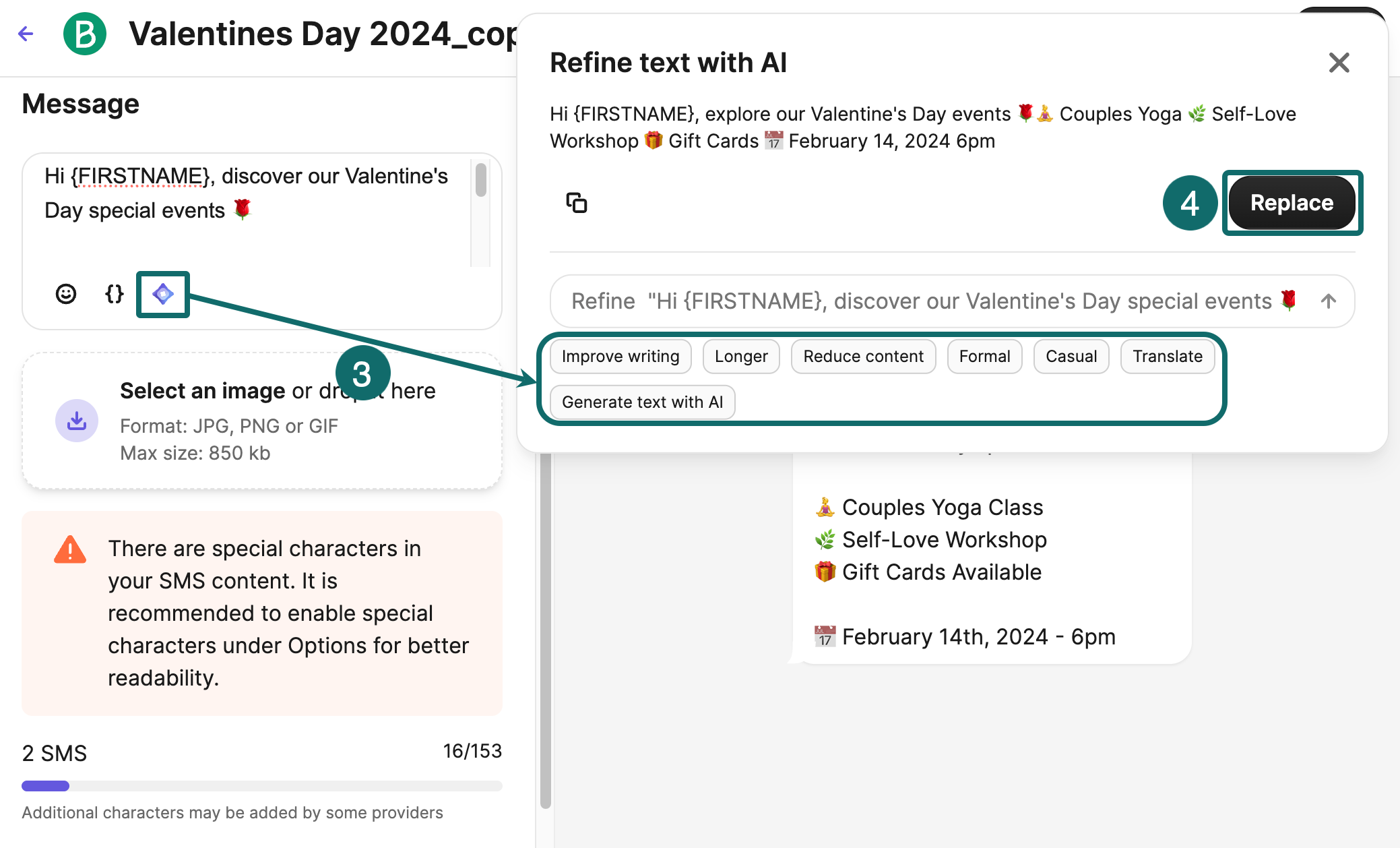Insert personalization variable with curly braces icon
This screenshot has width=1400, height=848.
(115, 294)
